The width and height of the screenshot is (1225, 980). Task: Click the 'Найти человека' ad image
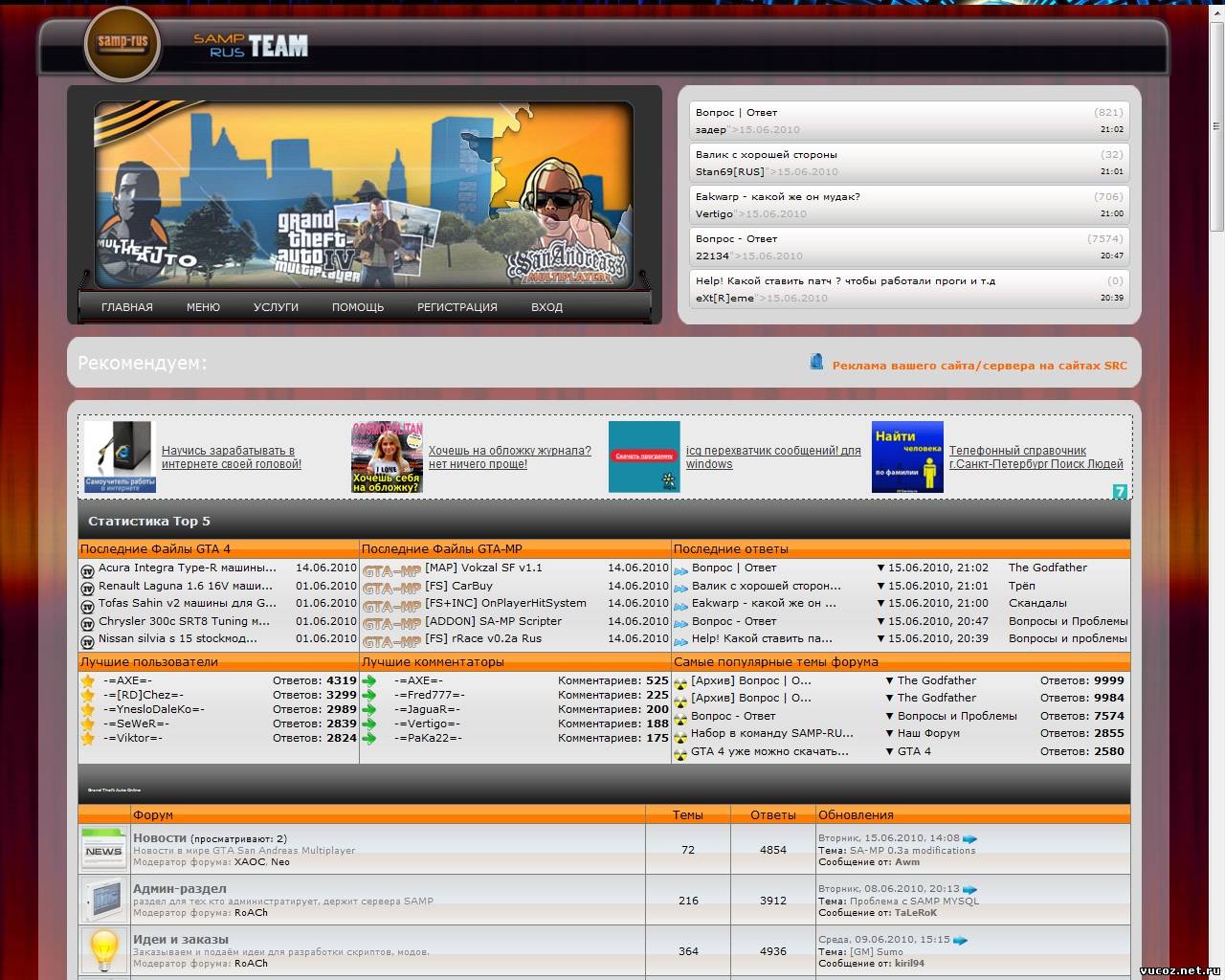(x=907, y=457)
